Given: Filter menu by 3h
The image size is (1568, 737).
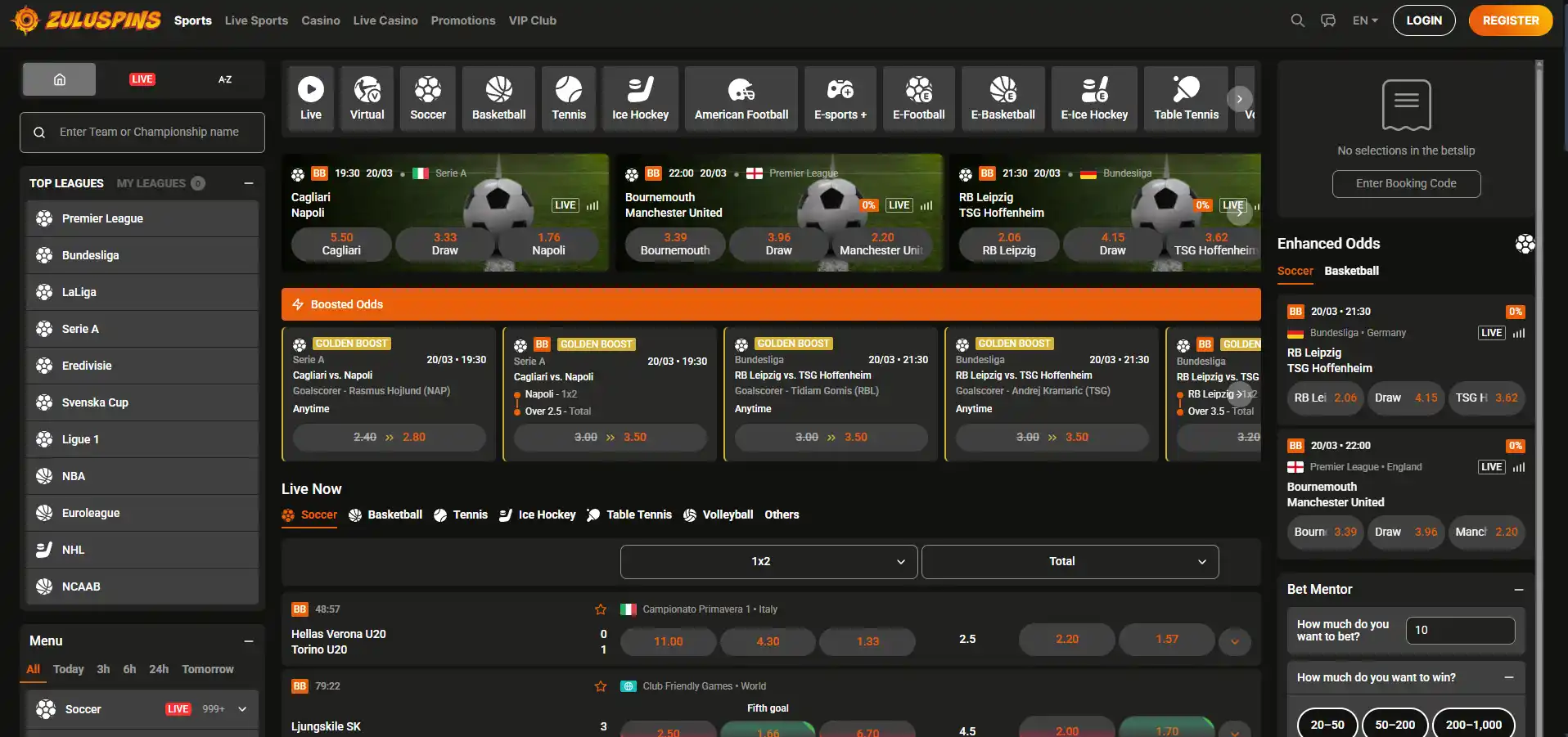Looking at the screenshot, I should pyautogui.click(x=103, y=669).
